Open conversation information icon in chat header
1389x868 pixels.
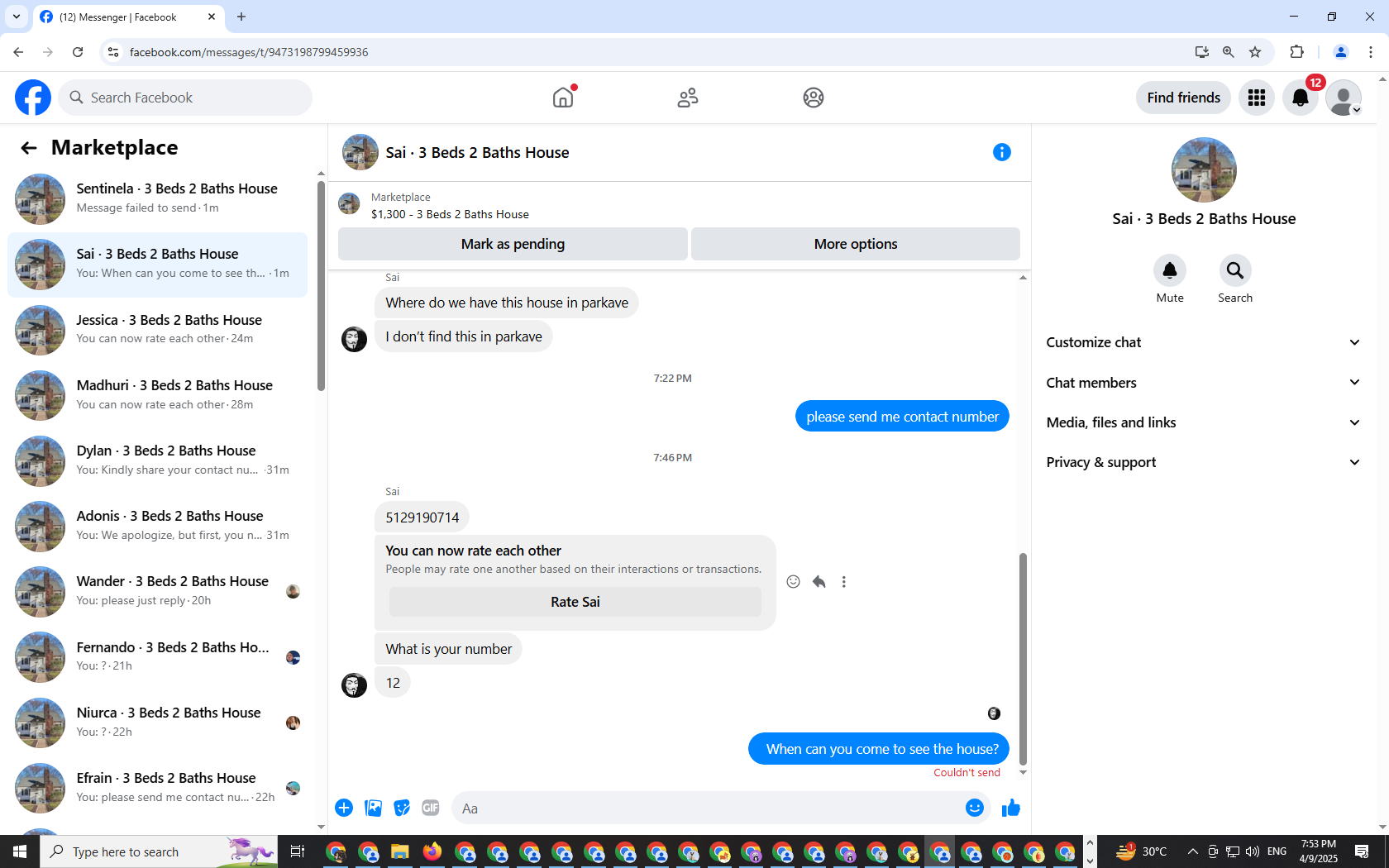(1002, 152)
